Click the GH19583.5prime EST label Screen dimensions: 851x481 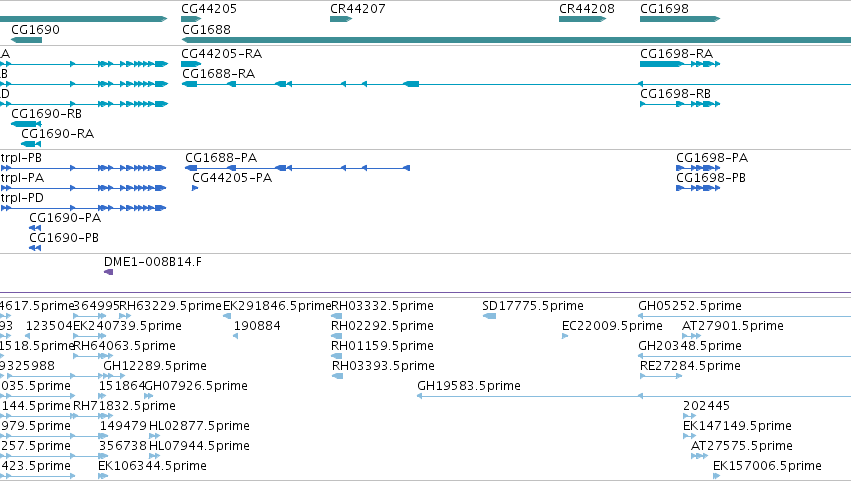click(x=468, y=386)
